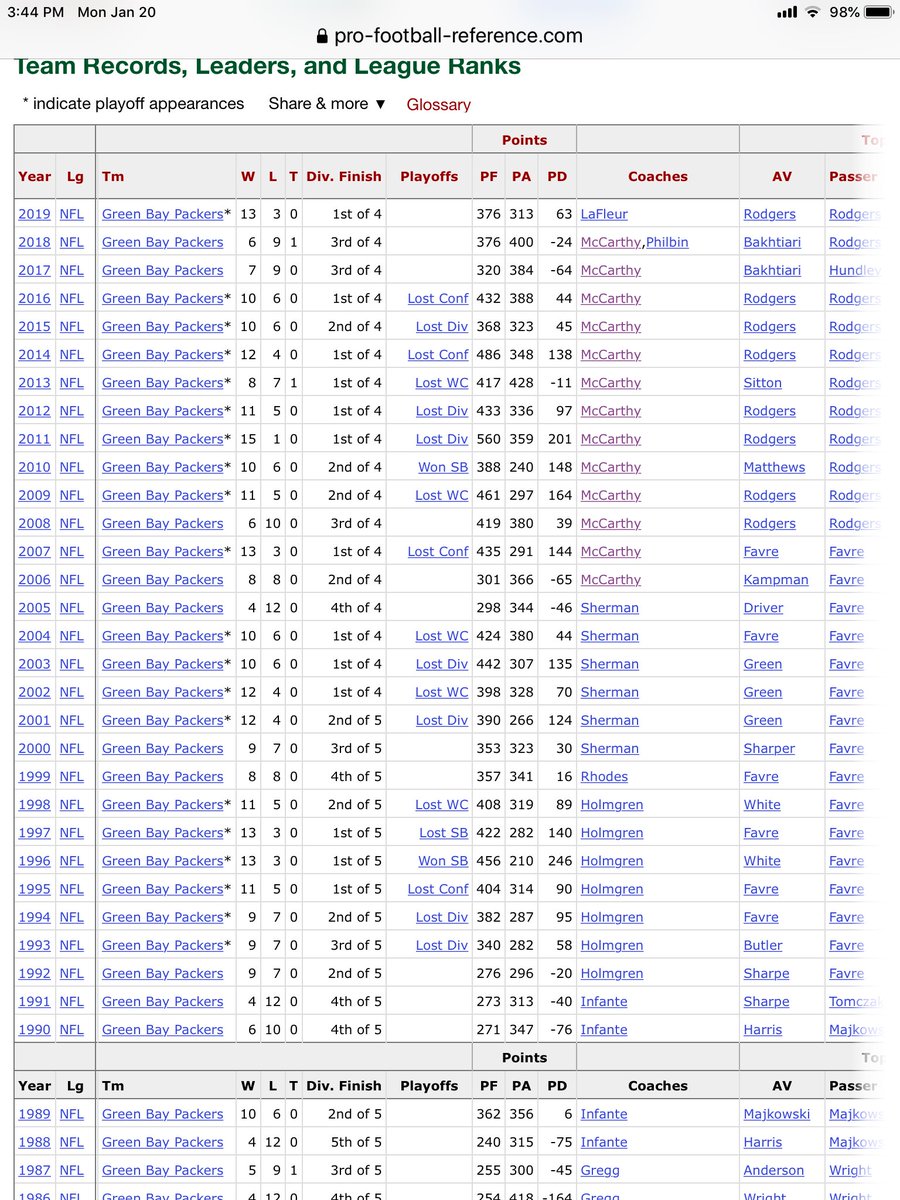Open Green AV link in 2003 row
Screen dimensions: 900x1200
coord(763,664)
